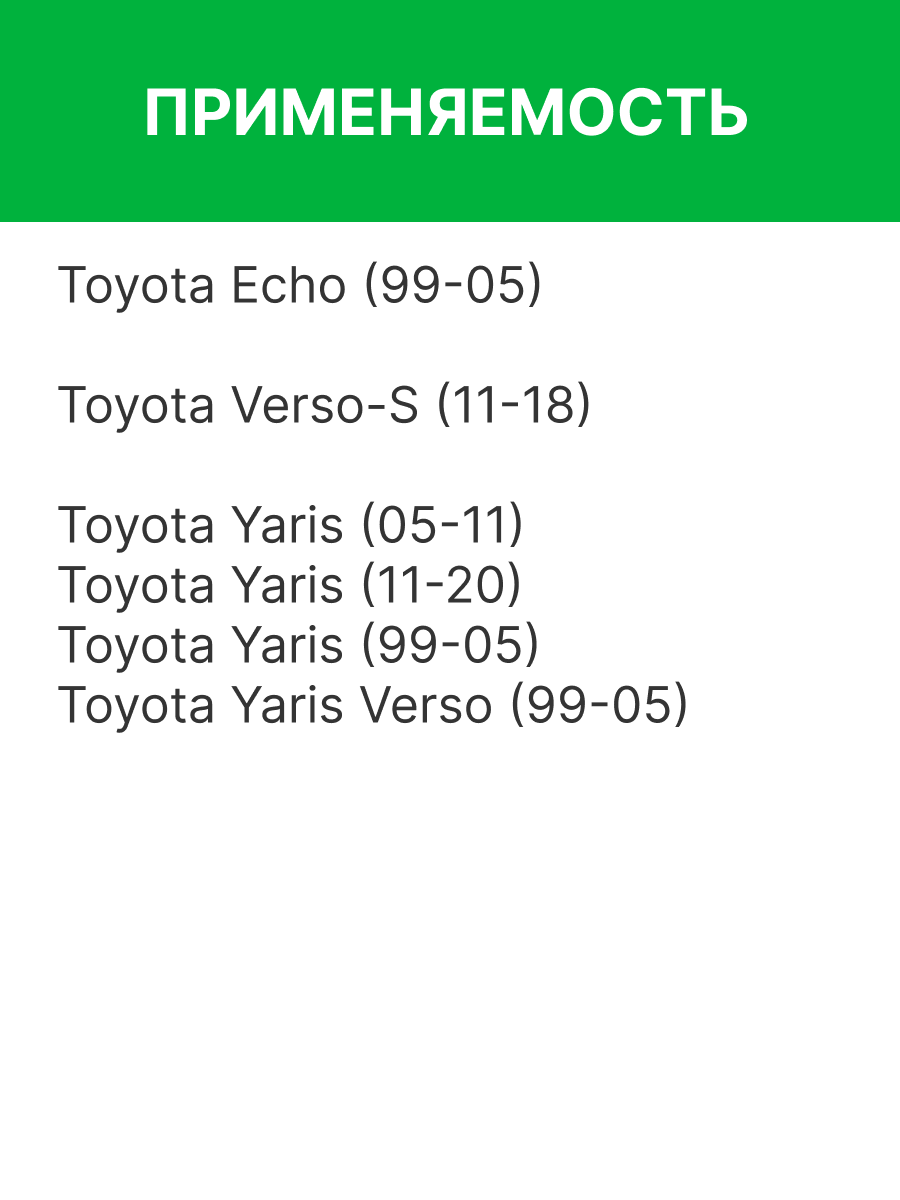Click the word Yaris on the (05-11) line
The image size is (900, 1200).
pyautogui.click(x=287, y=526)
